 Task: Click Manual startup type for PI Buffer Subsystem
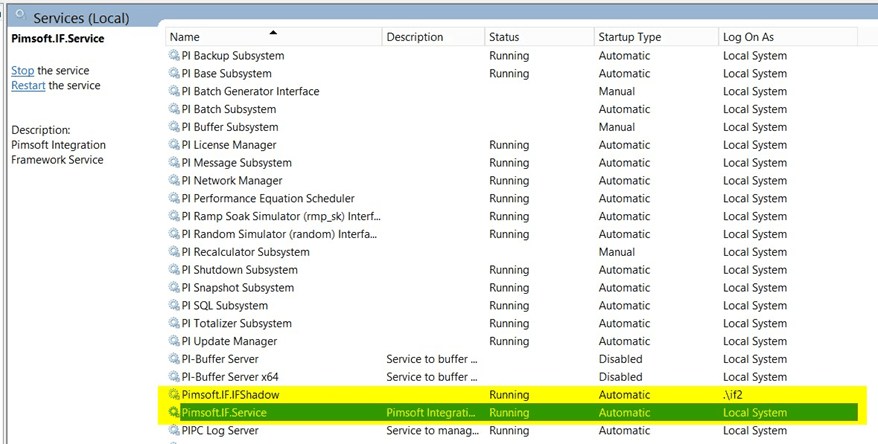(617, 127)
